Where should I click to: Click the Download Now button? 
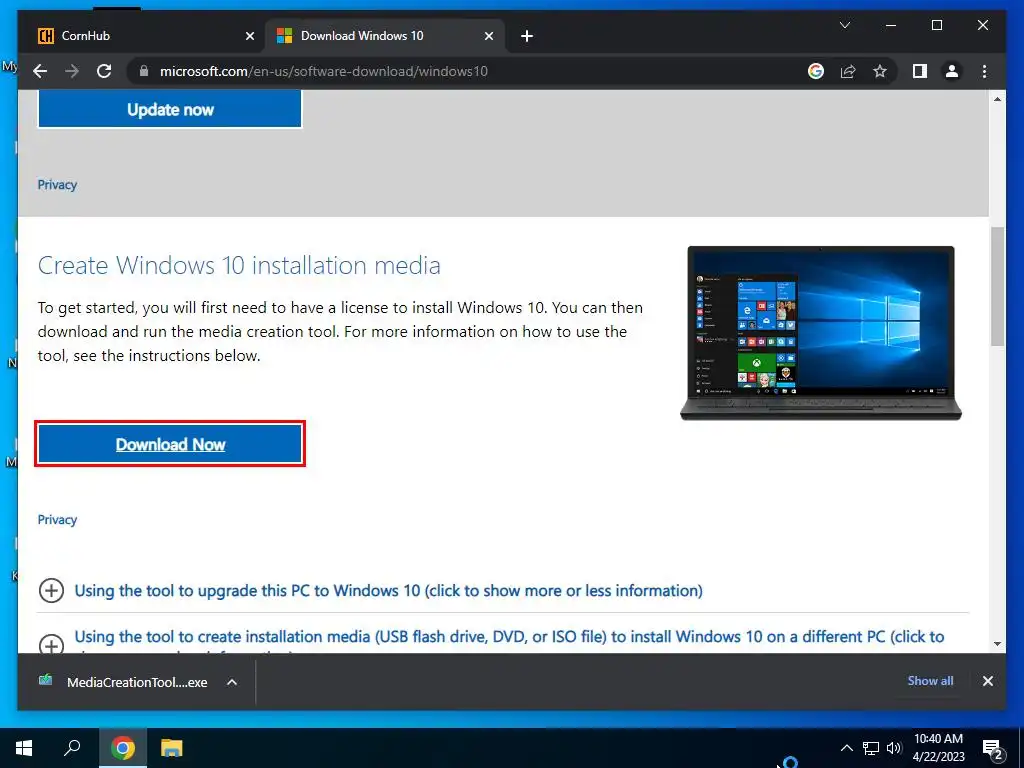[170, 444]
